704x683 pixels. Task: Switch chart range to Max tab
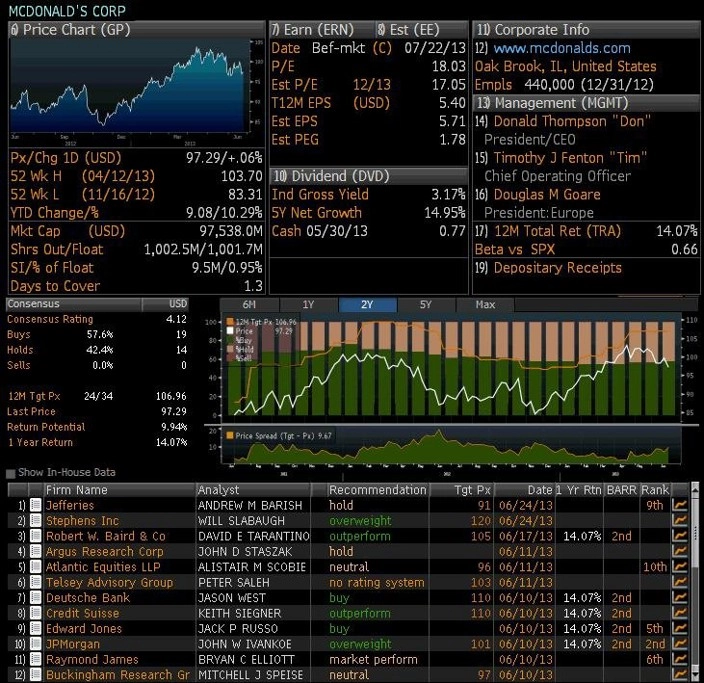[485, 304]
